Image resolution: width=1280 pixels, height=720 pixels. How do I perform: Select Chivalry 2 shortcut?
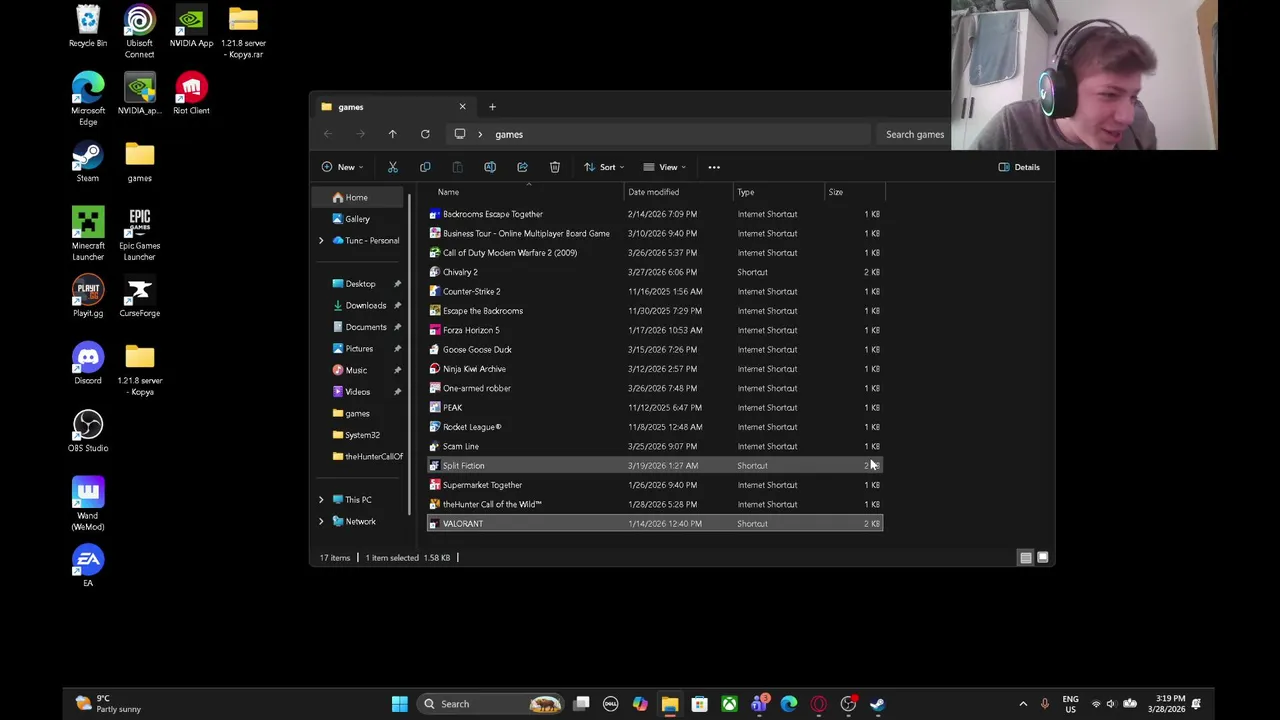[655, 272]
